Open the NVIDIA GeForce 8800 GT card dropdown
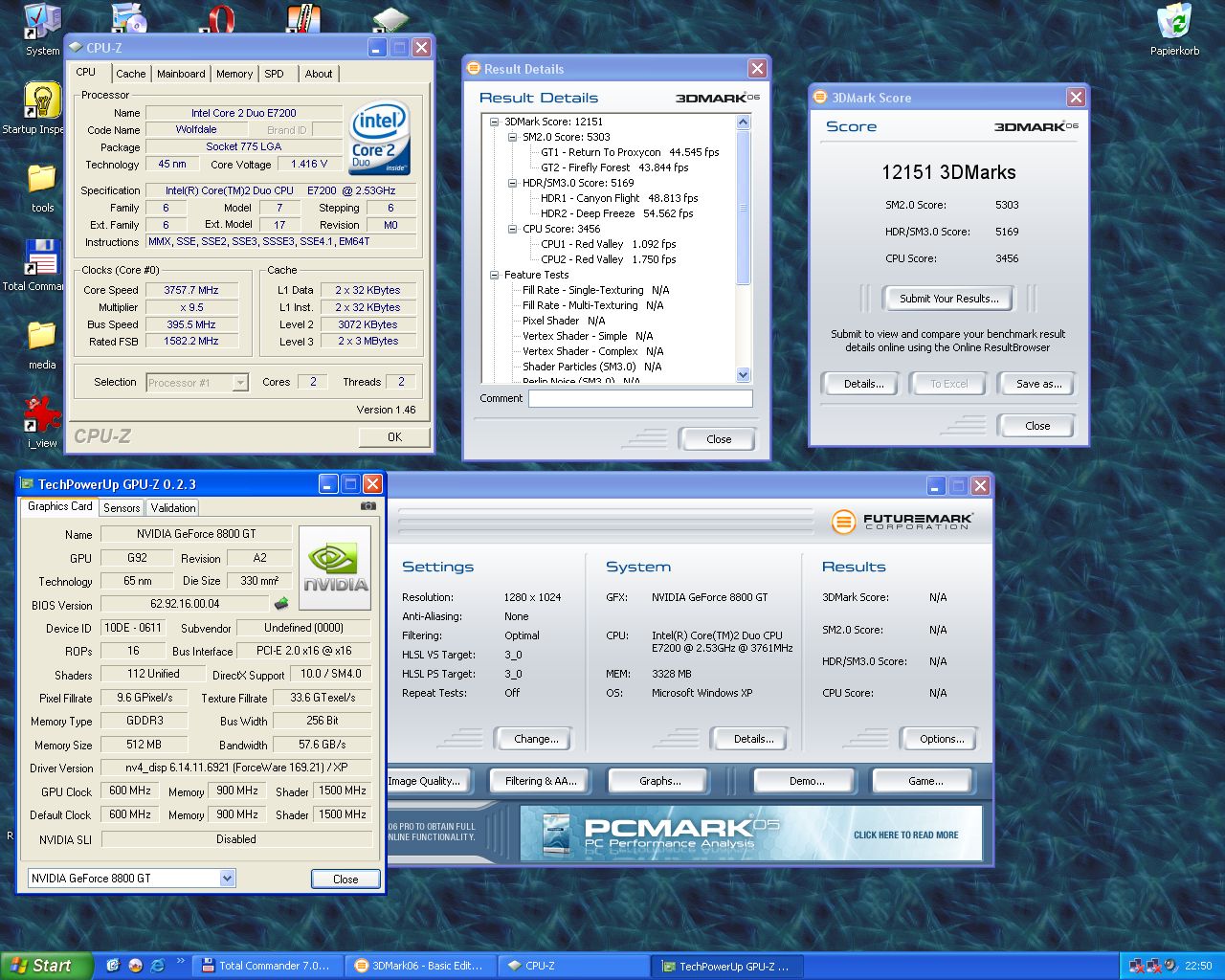The image size is (1225, 980). pyautogui.click(x=227, y=878)
